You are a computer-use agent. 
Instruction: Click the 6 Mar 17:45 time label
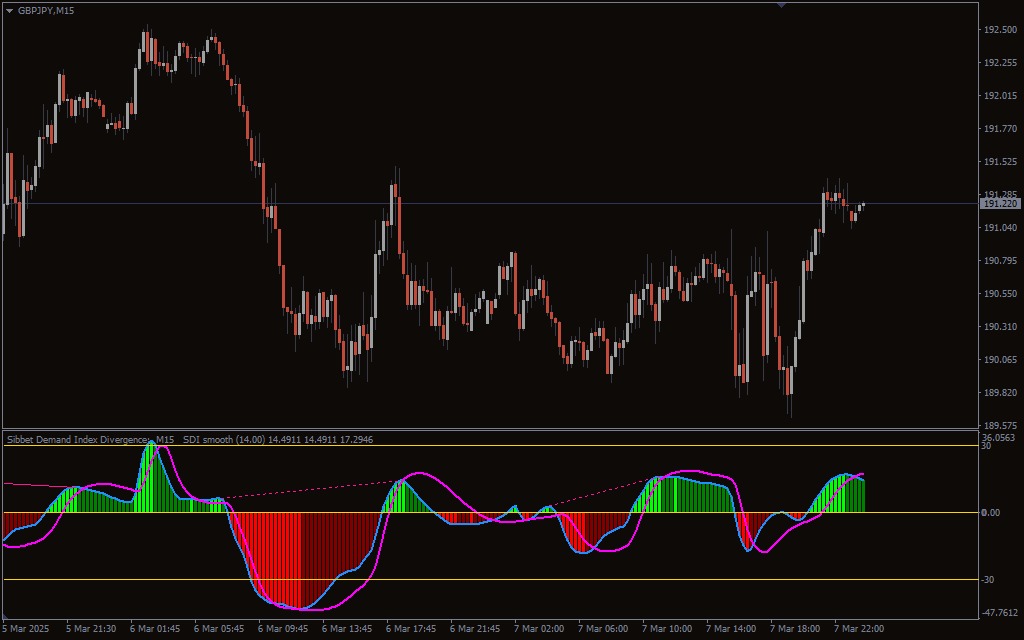click(411, 629)
